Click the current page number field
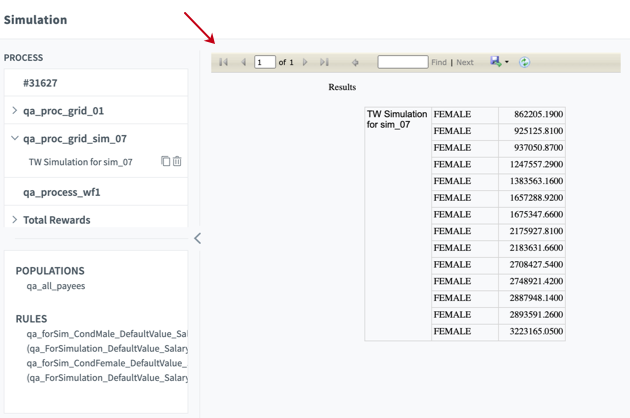This screenshot has height=418, width=630. coord(265,62)
